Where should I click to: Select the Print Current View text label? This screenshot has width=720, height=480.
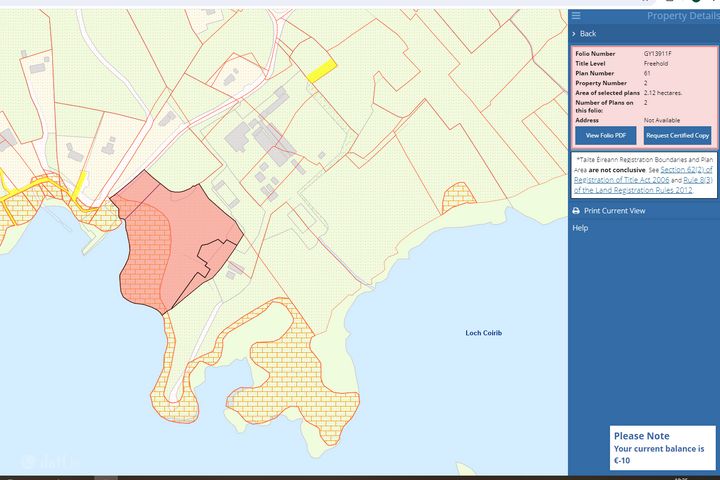coord(614,211)
